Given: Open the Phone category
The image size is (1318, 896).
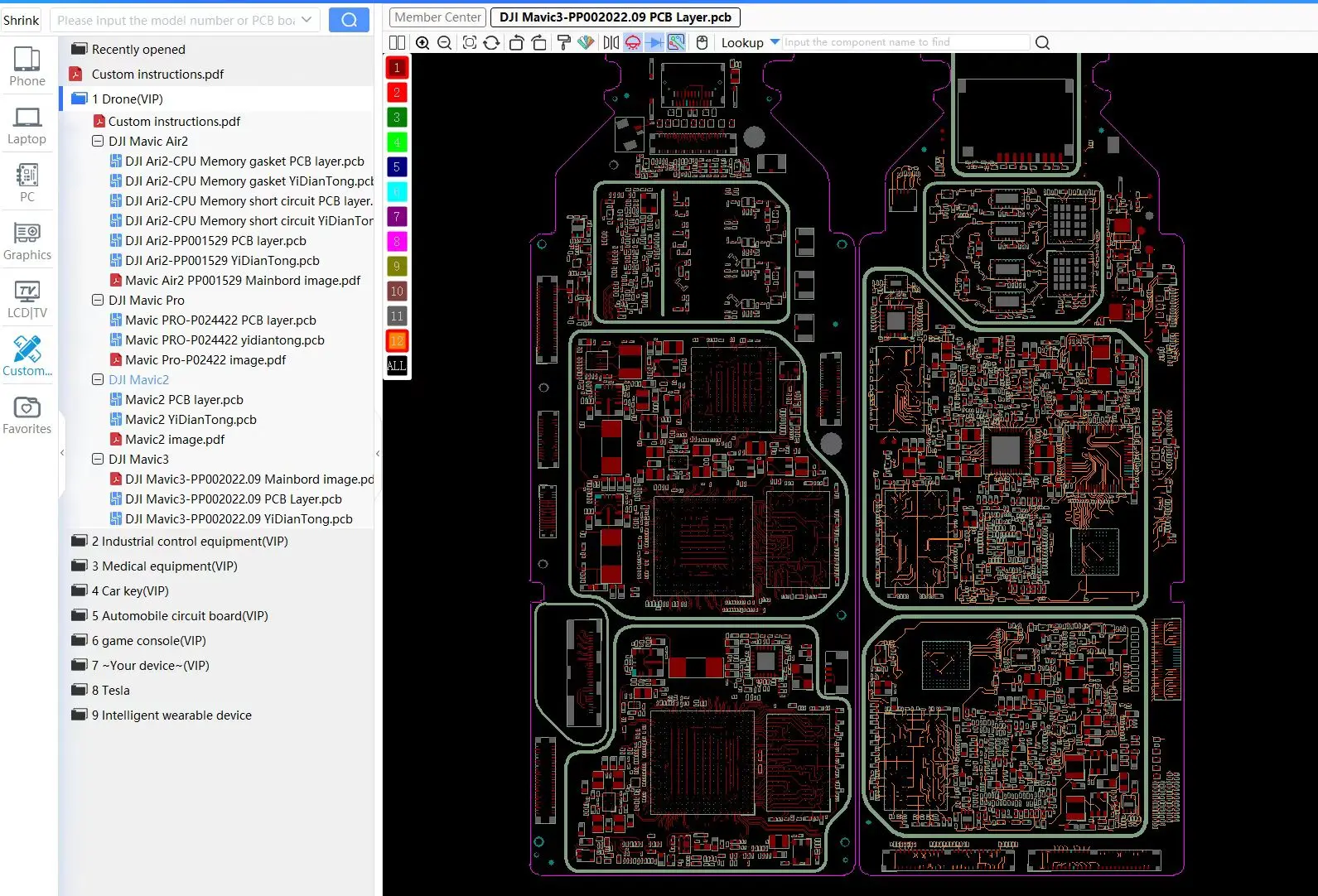Looking at the screenshot, I should [x=27, y=66].
